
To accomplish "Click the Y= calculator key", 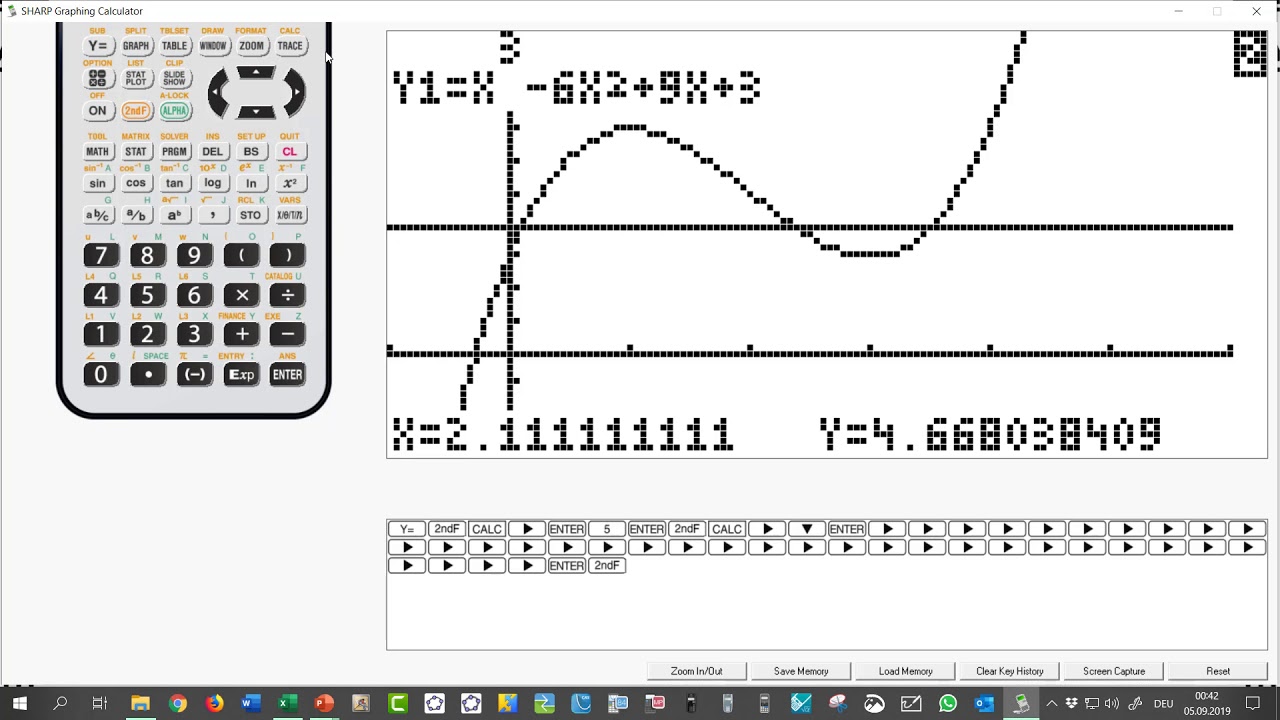I will point(97,46).
